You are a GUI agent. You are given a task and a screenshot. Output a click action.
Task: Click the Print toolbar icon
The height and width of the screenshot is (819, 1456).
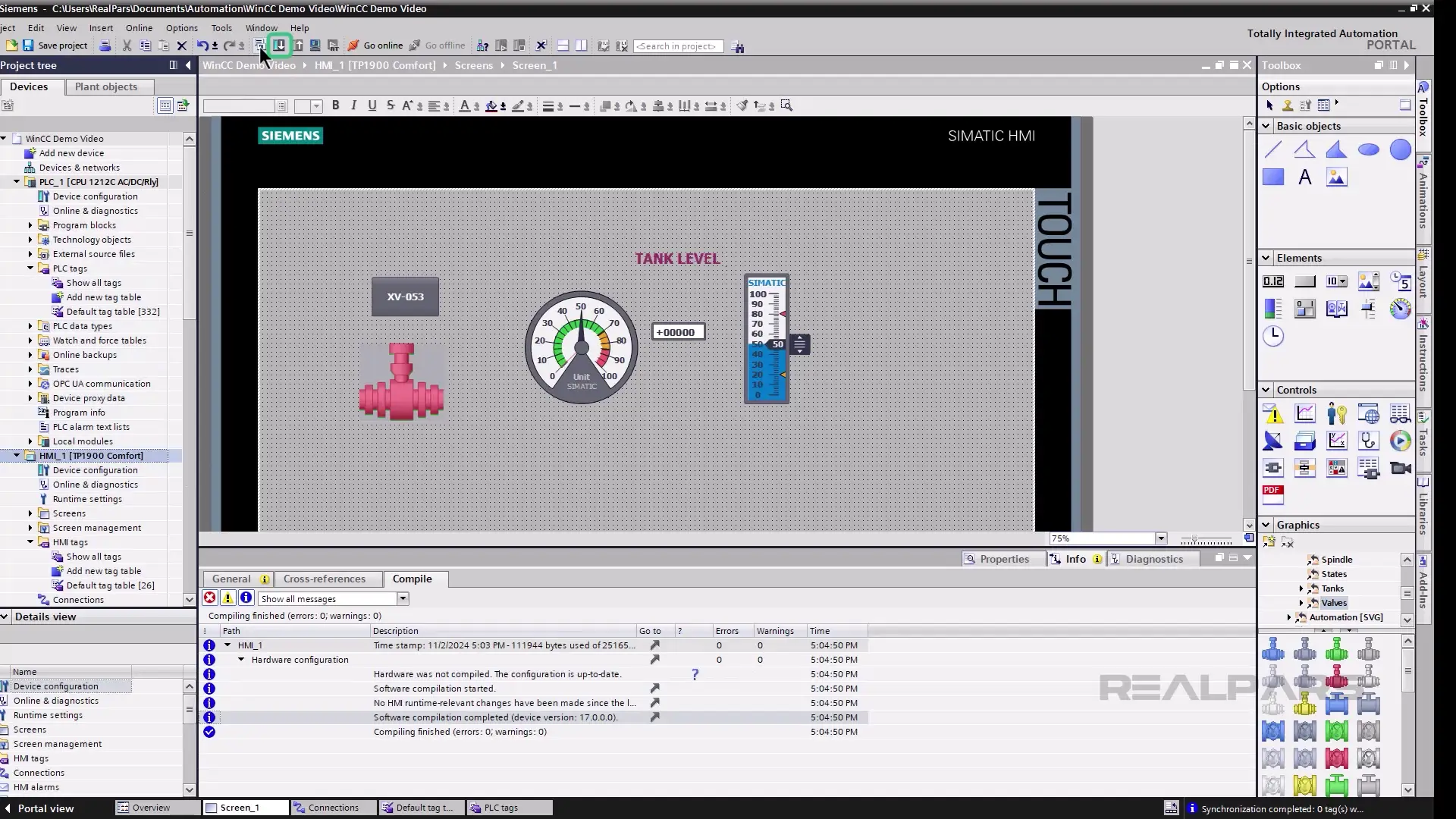(x=105, y=45)
